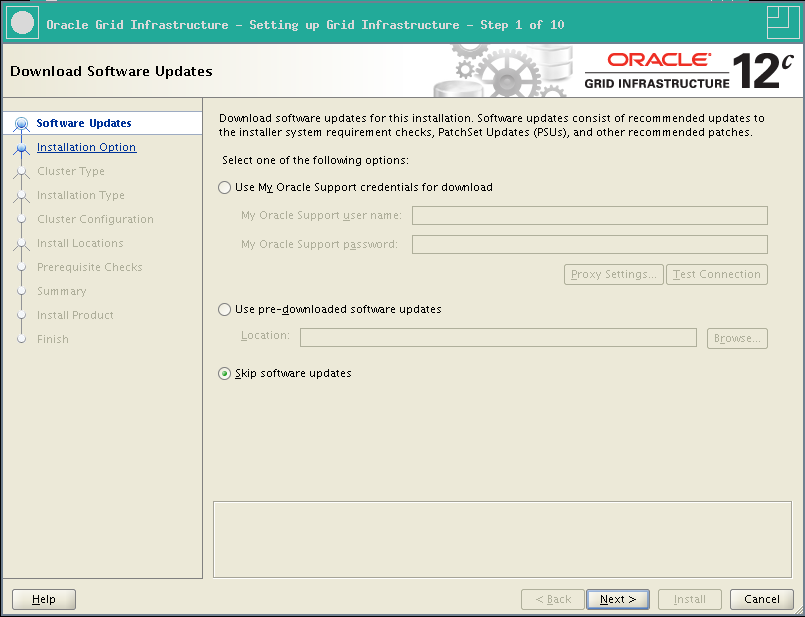
Task: Click the Finish step marker icon
Action: click(x=22, y=339)
